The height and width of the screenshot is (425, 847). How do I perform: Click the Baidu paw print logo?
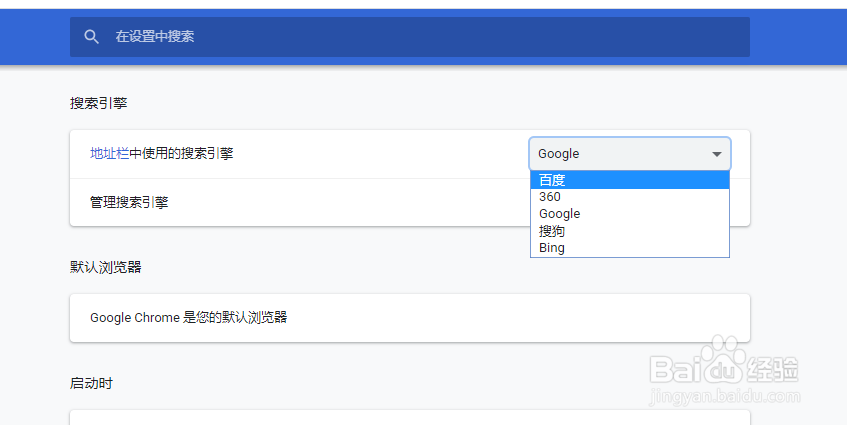click(724, 360)
